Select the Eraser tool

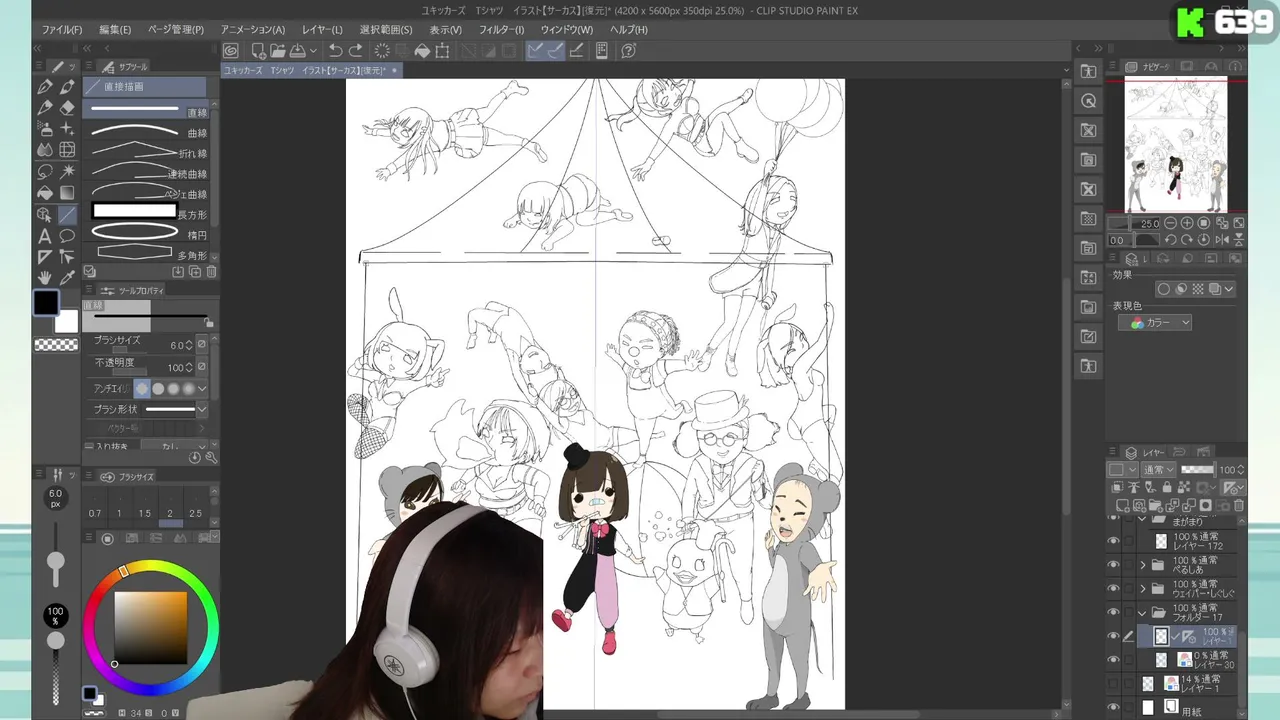pyautogui.click(x=67, y=108)
